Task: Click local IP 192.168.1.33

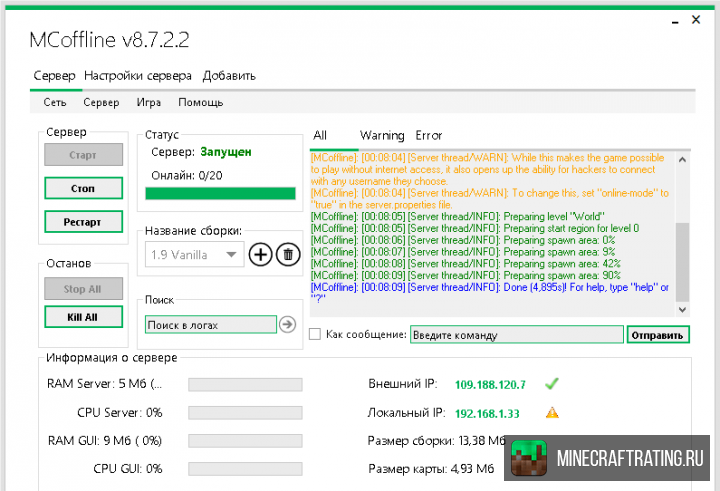Action: click(487, 413)
